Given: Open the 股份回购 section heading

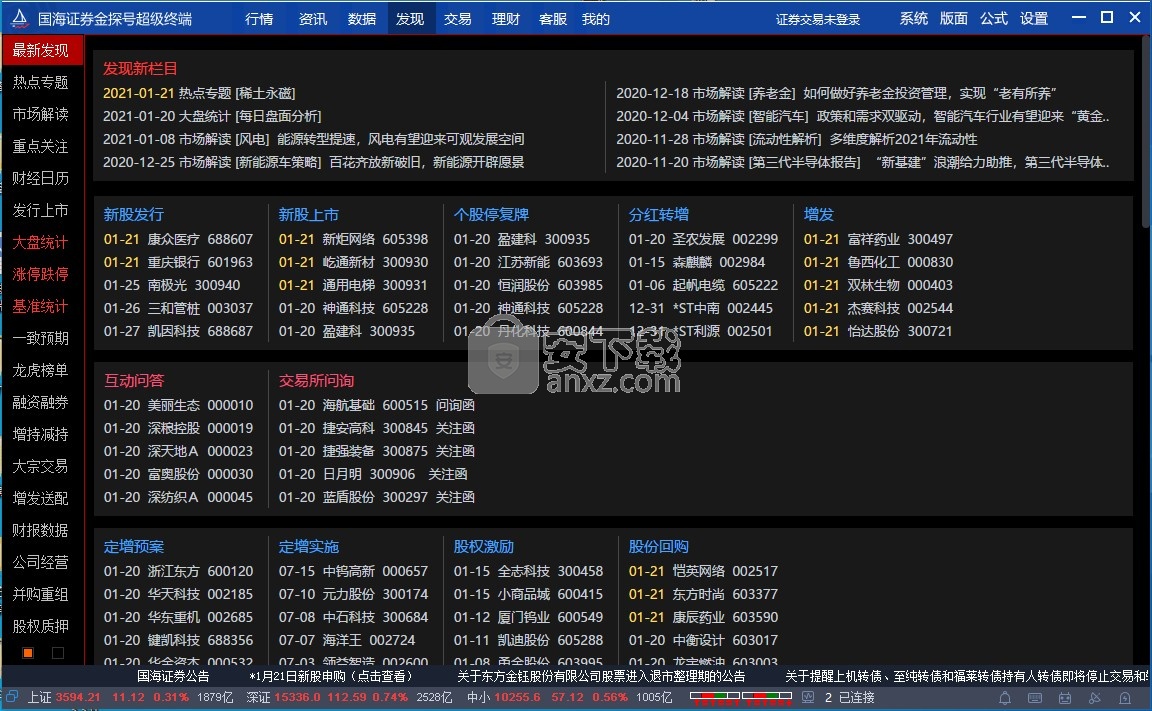Looking at the screenshot, I should [659, 546].
